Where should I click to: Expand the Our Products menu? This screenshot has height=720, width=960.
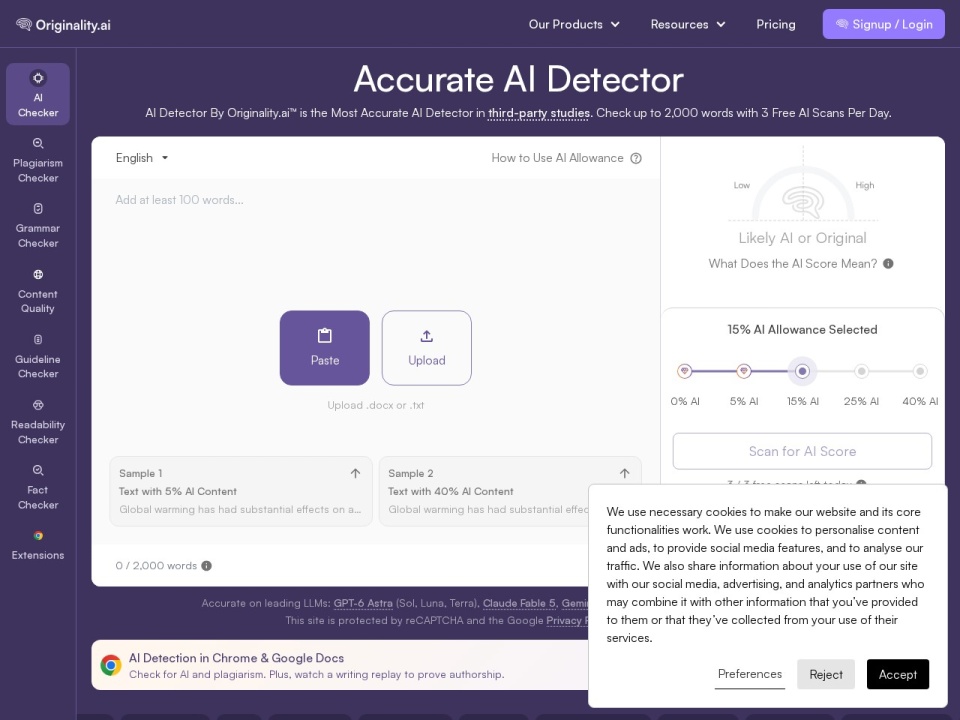(x=574, y=24)
